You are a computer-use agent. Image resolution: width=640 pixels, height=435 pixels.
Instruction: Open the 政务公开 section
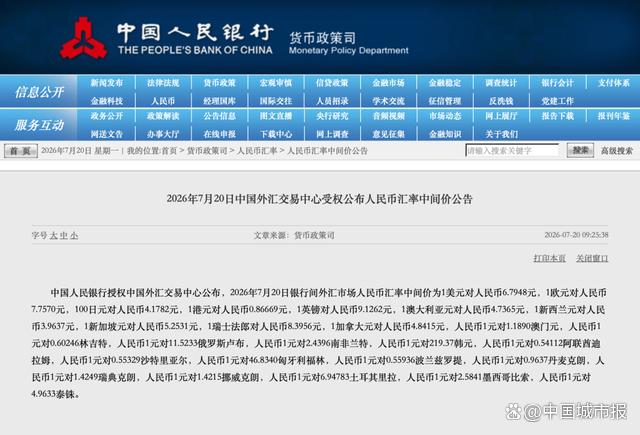click(x=107, y=116)
